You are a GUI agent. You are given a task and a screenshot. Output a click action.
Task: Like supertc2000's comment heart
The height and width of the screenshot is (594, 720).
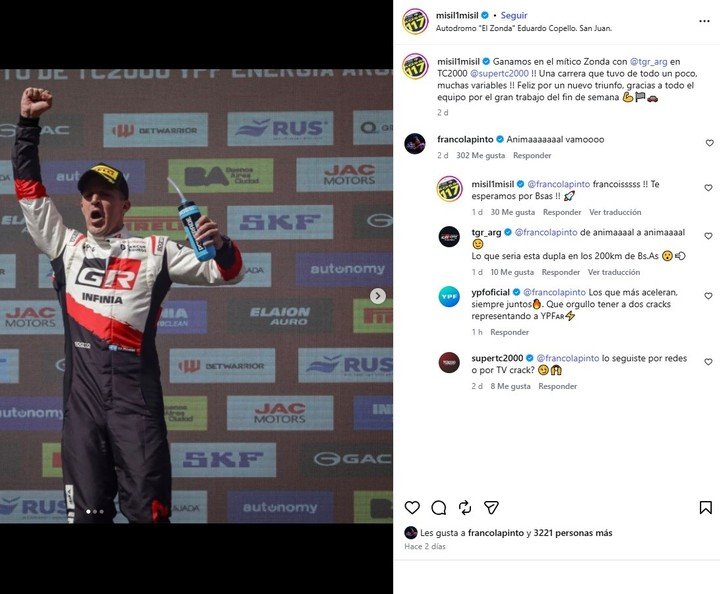pyautogui.click(x=709, y=362)
